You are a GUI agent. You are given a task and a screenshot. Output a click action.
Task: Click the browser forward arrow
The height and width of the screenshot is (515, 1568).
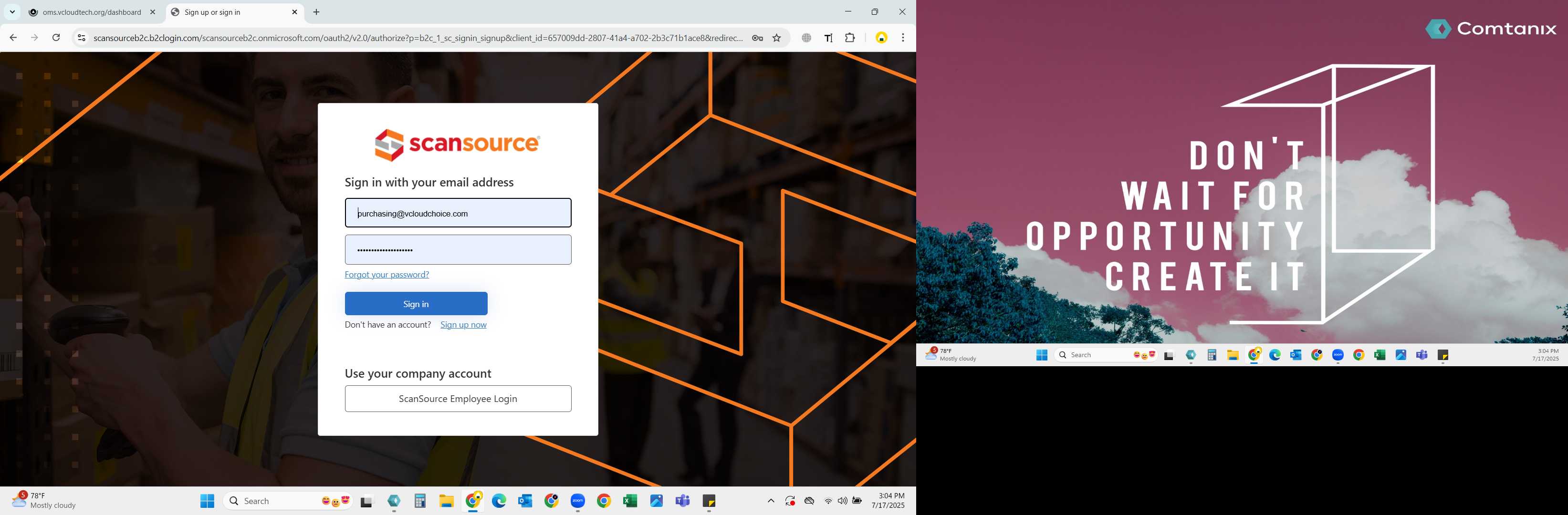tap(35, 38)
